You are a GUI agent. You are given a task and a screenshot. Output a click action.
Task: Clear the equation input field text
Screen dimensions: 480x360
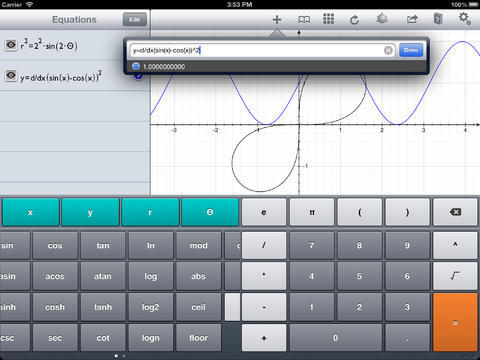[x=388, y=50]
